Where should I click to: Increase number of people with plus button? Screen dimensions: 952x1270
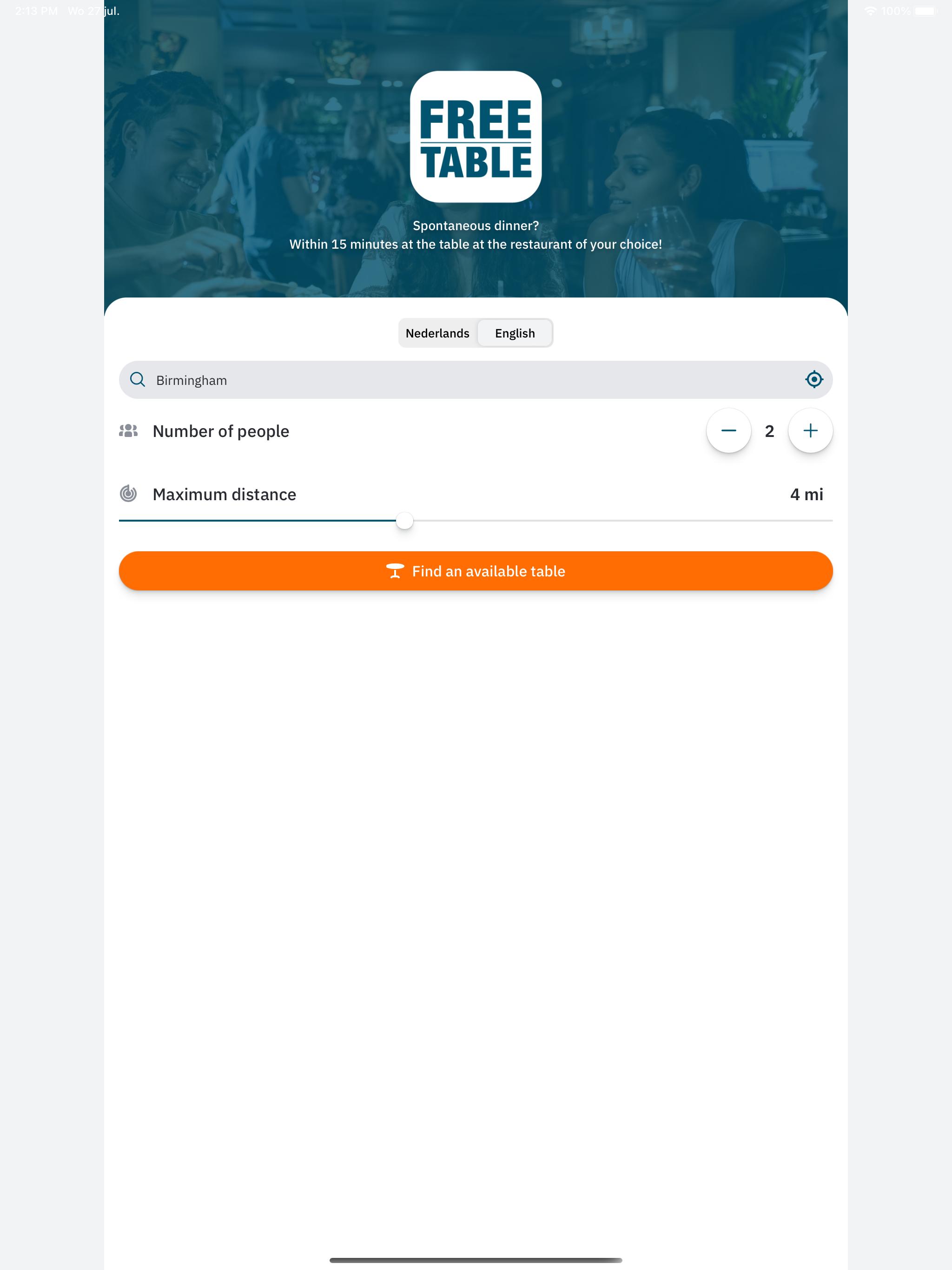810,430
